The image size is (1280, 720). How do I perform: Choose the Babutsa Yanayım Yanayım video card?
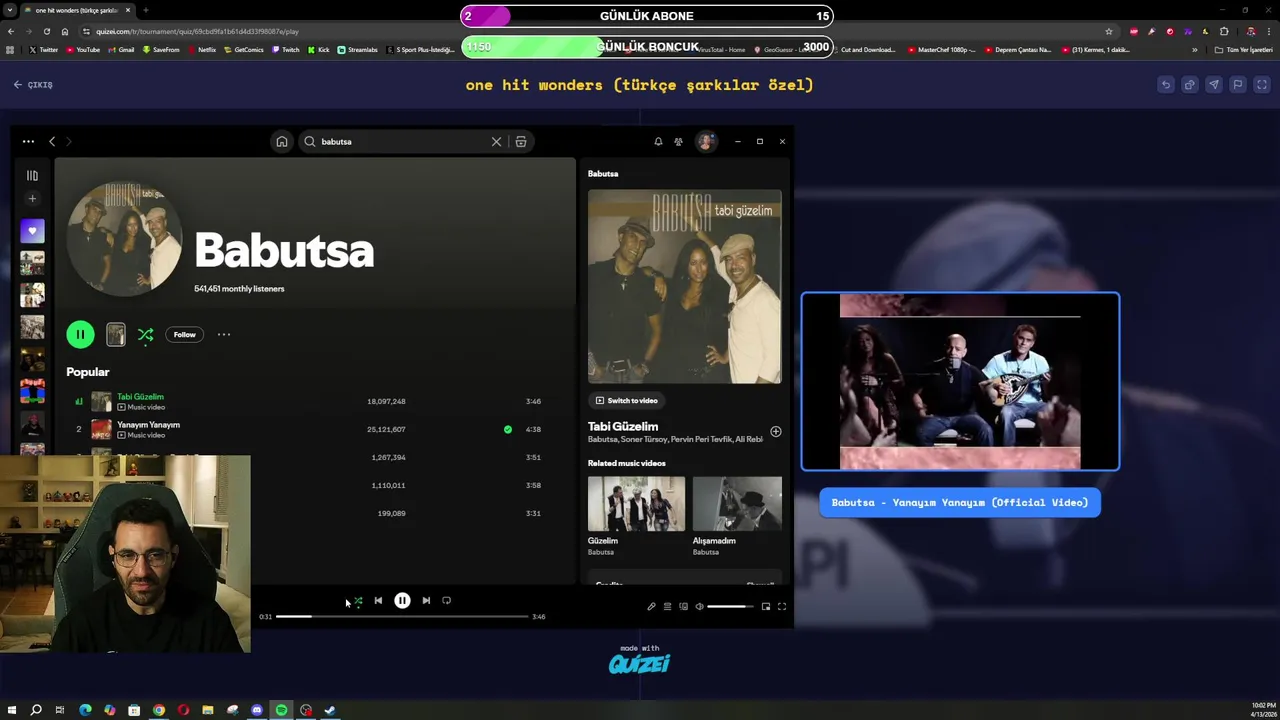click(960, 381)
